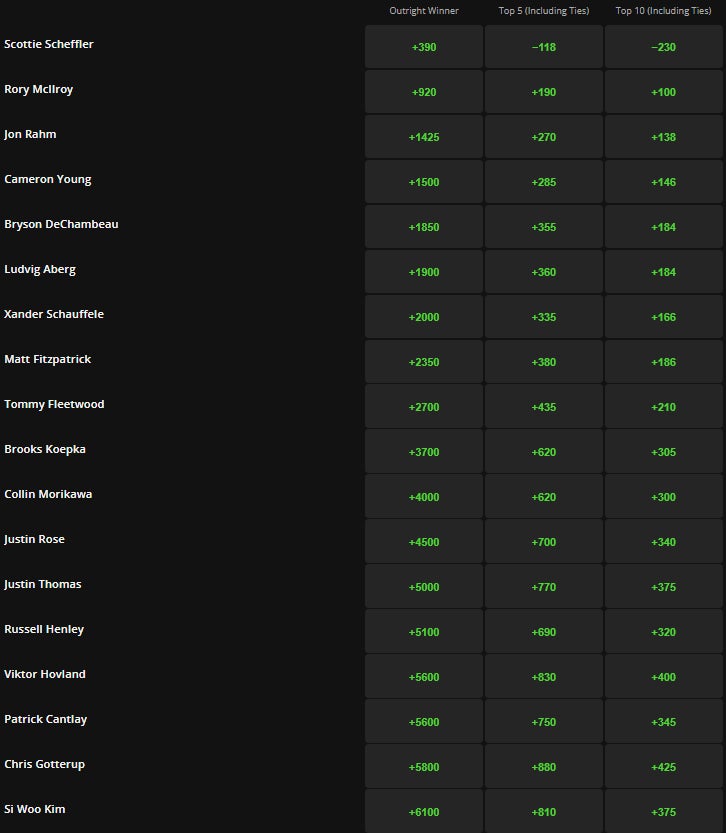Pick Brooks Koepka Top 10 +305
The height and width of the screenshot is (833, 726).
click(x=663, y=452)
